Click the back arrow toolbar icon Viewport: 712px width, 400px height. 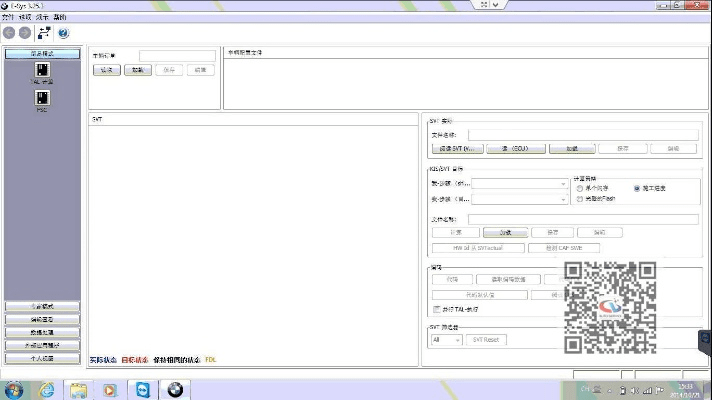coord(10,33)
